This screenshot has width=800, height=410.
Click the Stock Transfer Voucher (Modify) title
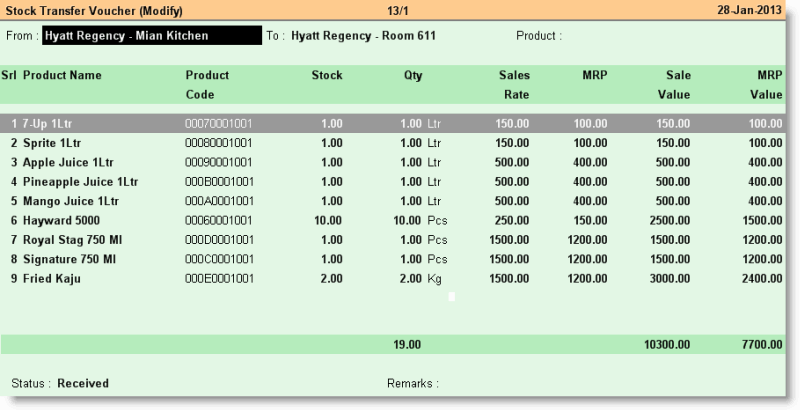point(94,11)
